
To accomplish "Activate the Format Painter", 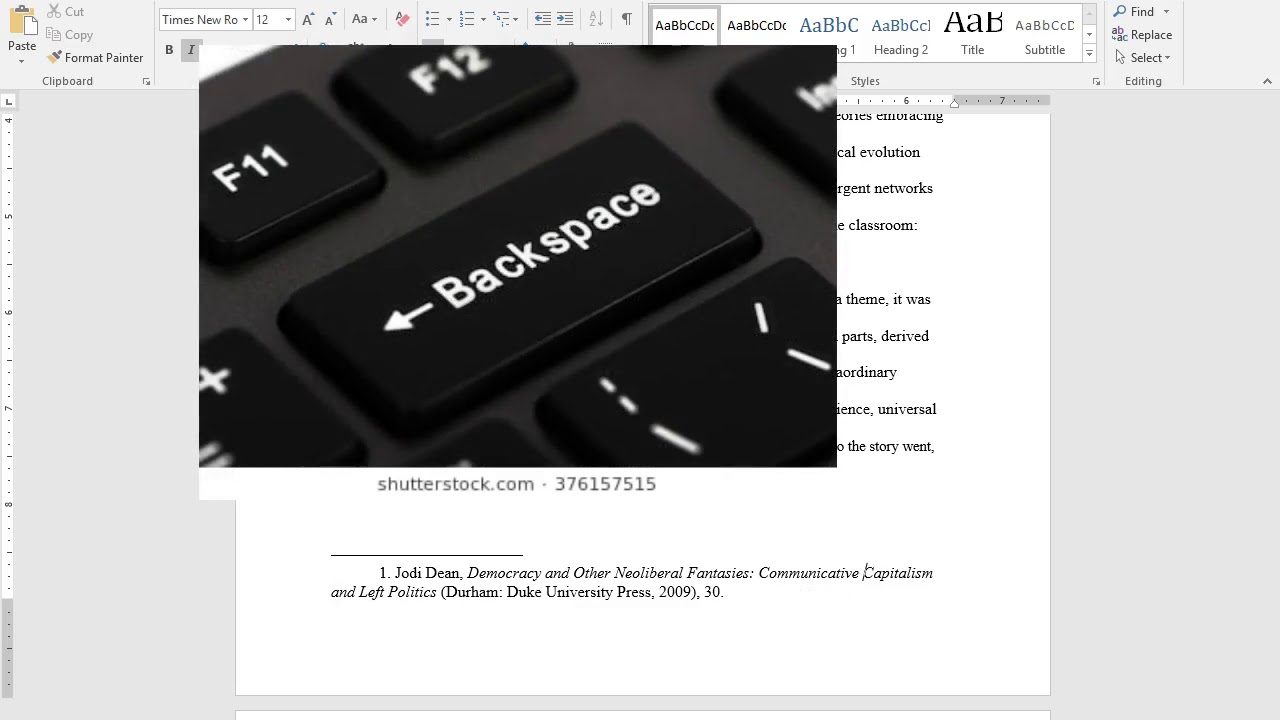I will pos(95,57).
